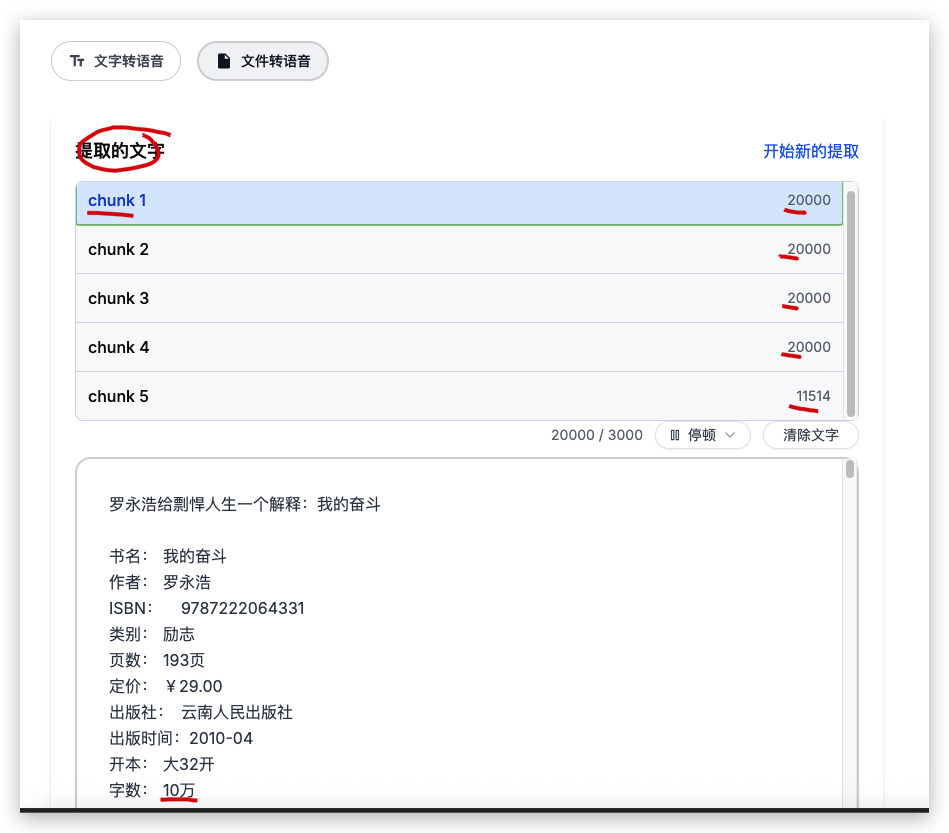
Task: Click the 页数 193页 line
Action: [x=157, y=660]
